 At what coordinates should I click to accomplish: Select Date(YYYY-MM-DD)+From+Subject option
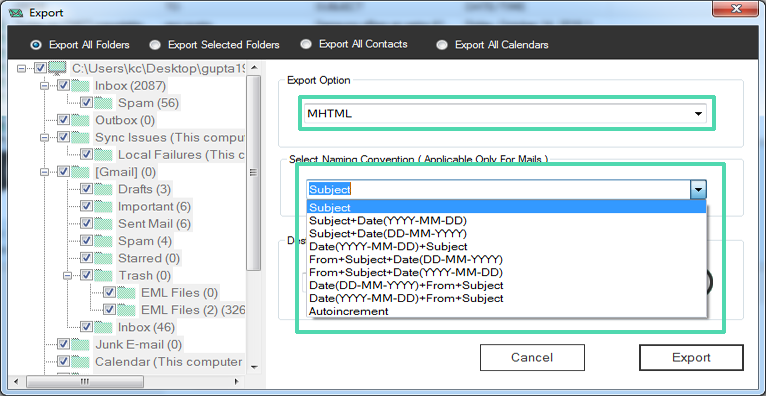click(506, 298)
